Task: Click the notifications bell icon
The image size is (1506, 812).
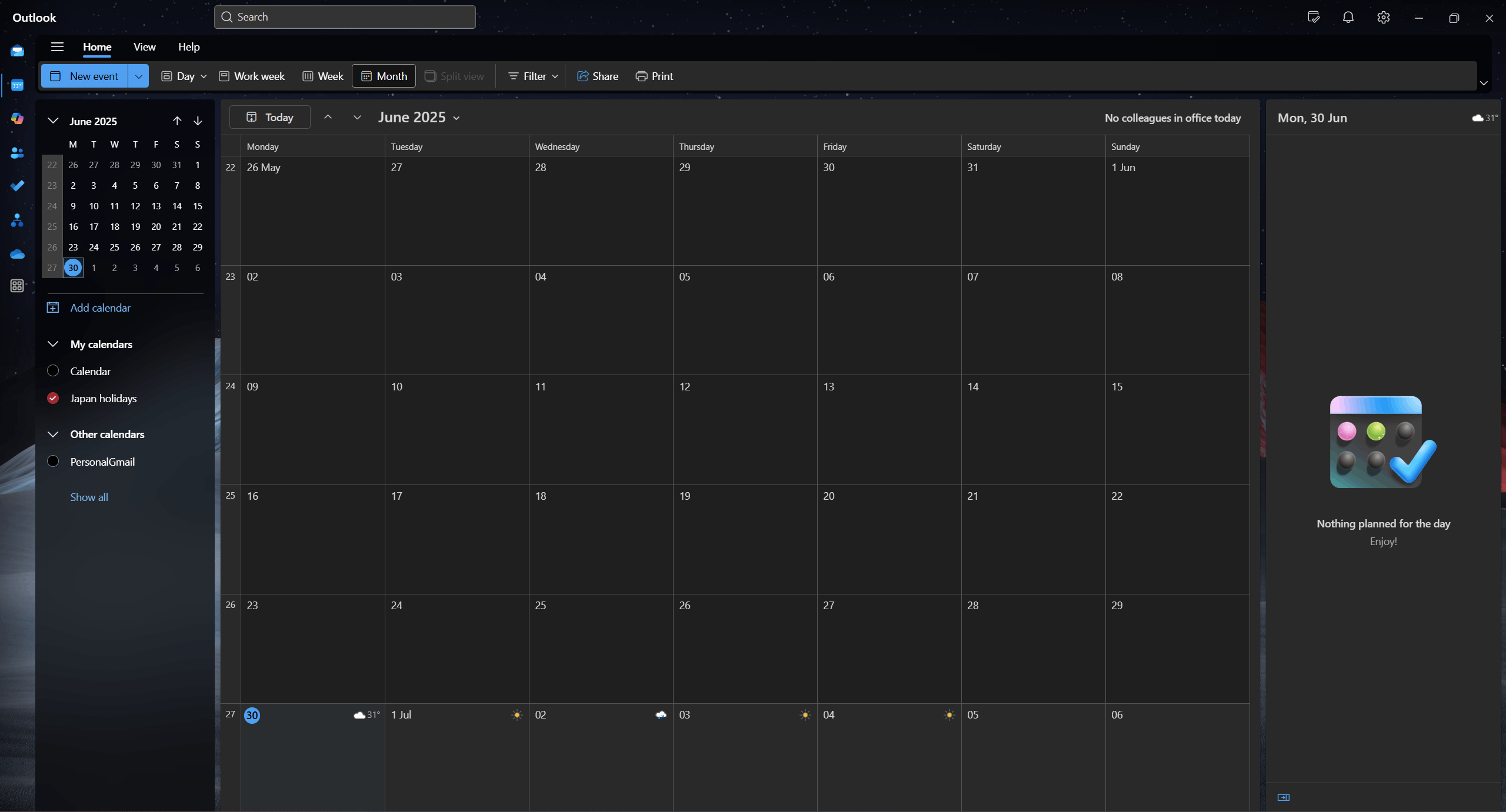Action: tap(1348, 18)
